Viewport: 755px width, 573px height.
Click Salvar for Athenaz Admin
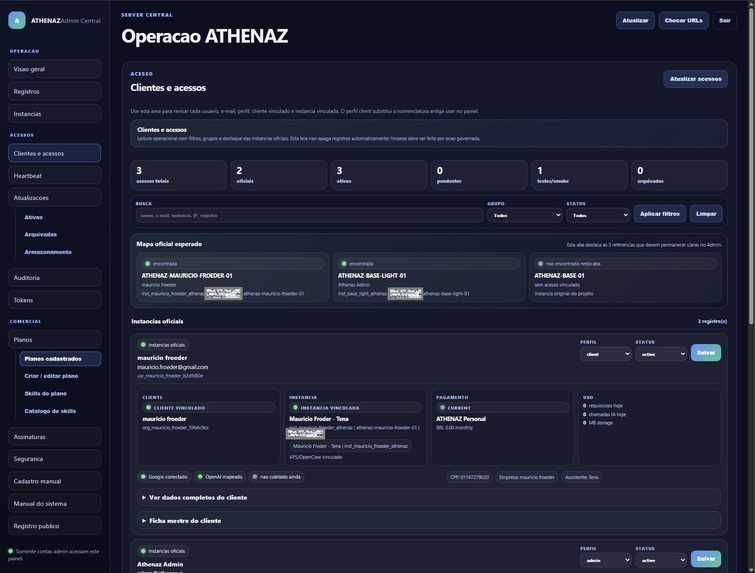tap(706, 559)
